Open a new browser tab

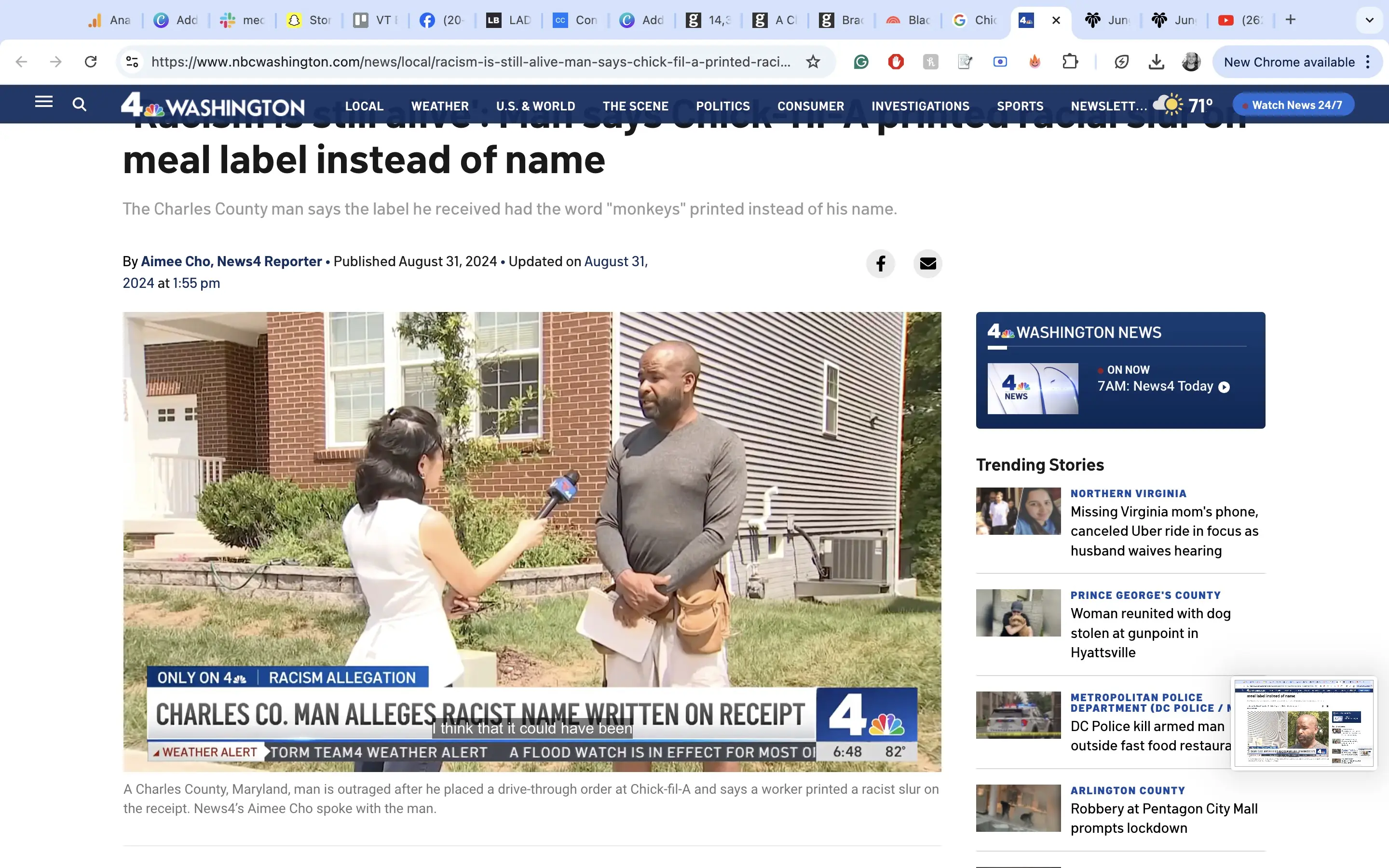[x=1291, y=20]
